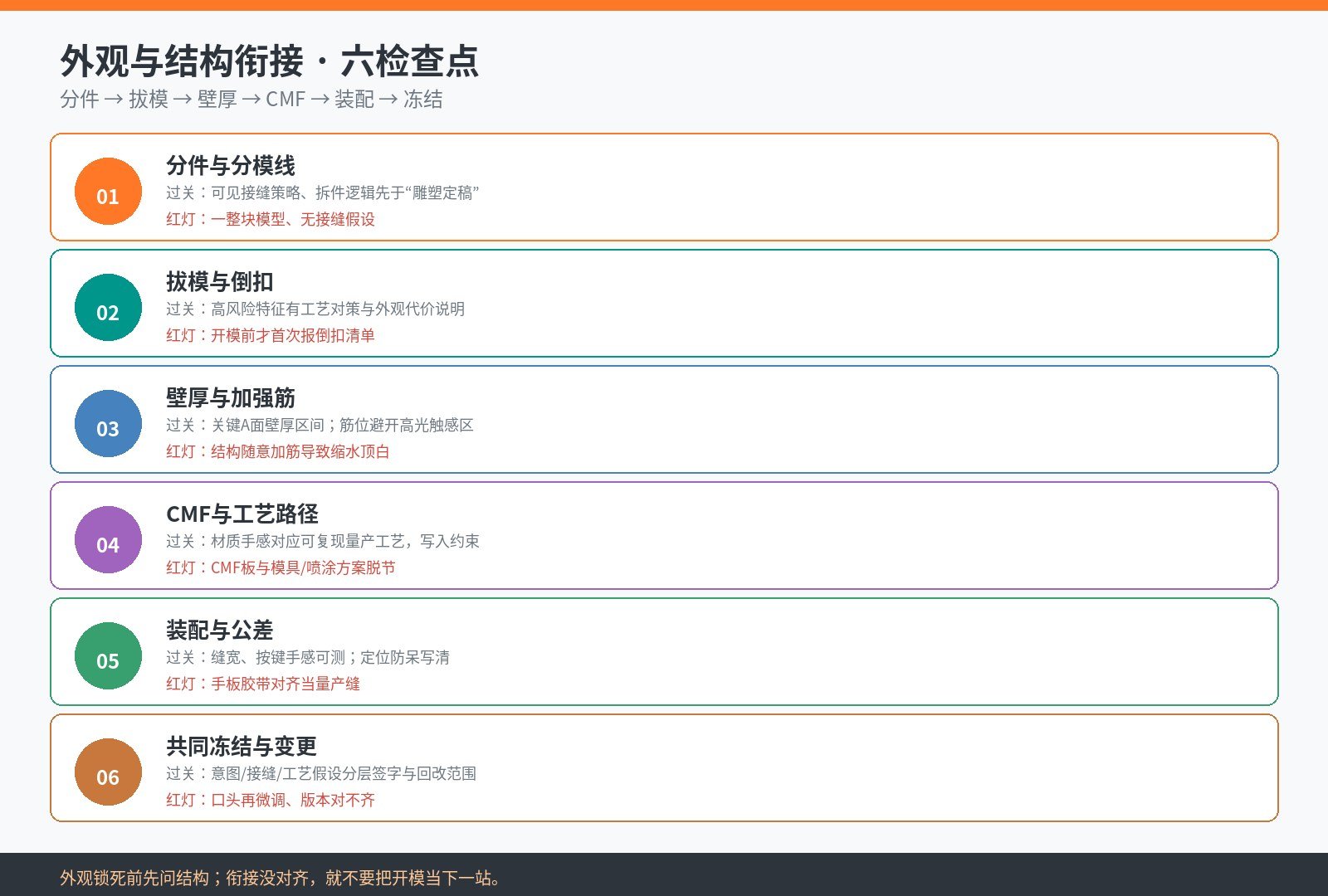Click the red line 红灯：CMF板与模具/喷涂方案脱节
The image size is (1328, 896).
click(281, 567)
